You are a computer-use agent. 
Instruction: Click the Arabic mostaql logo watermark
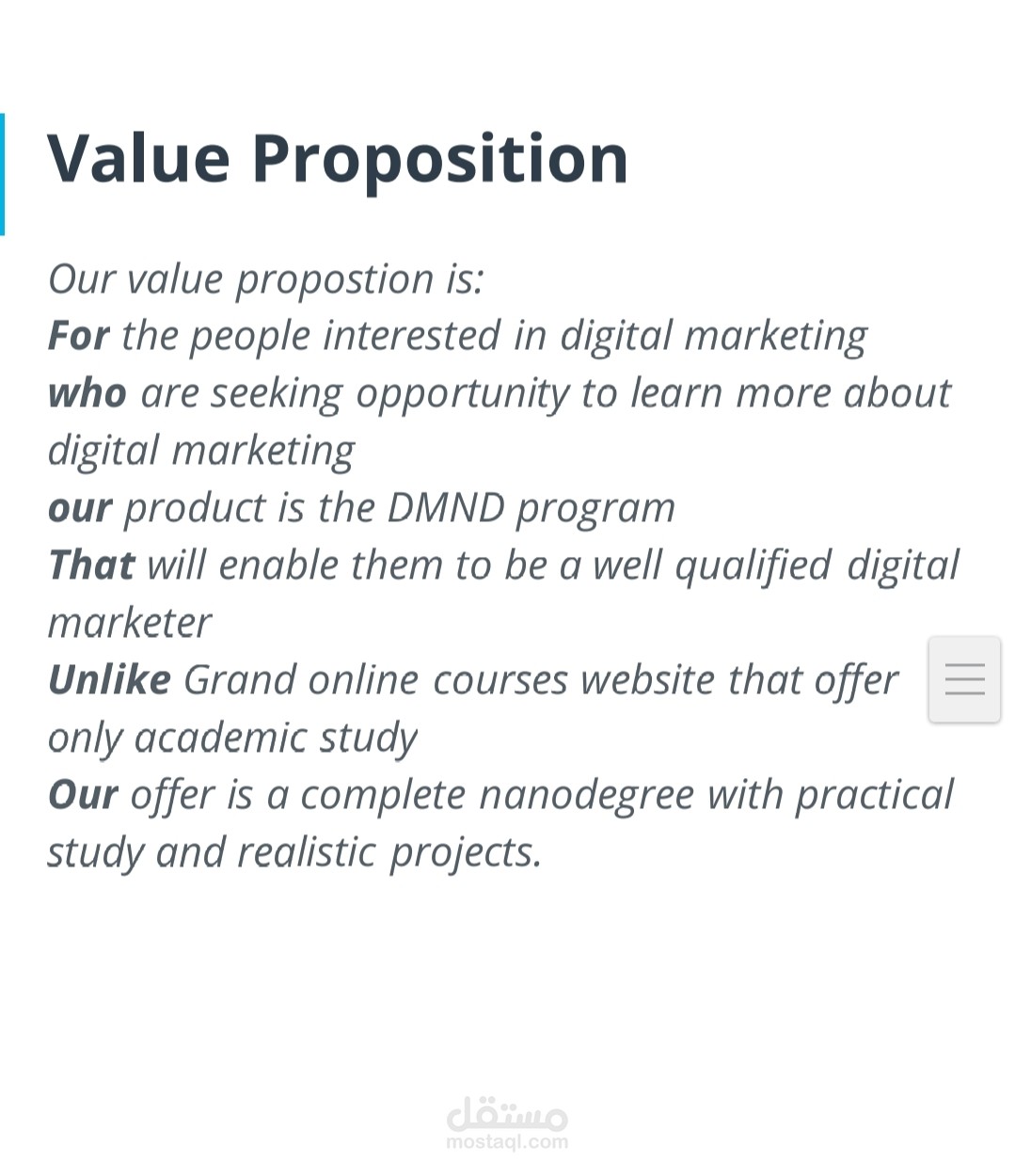point(507,1113)
